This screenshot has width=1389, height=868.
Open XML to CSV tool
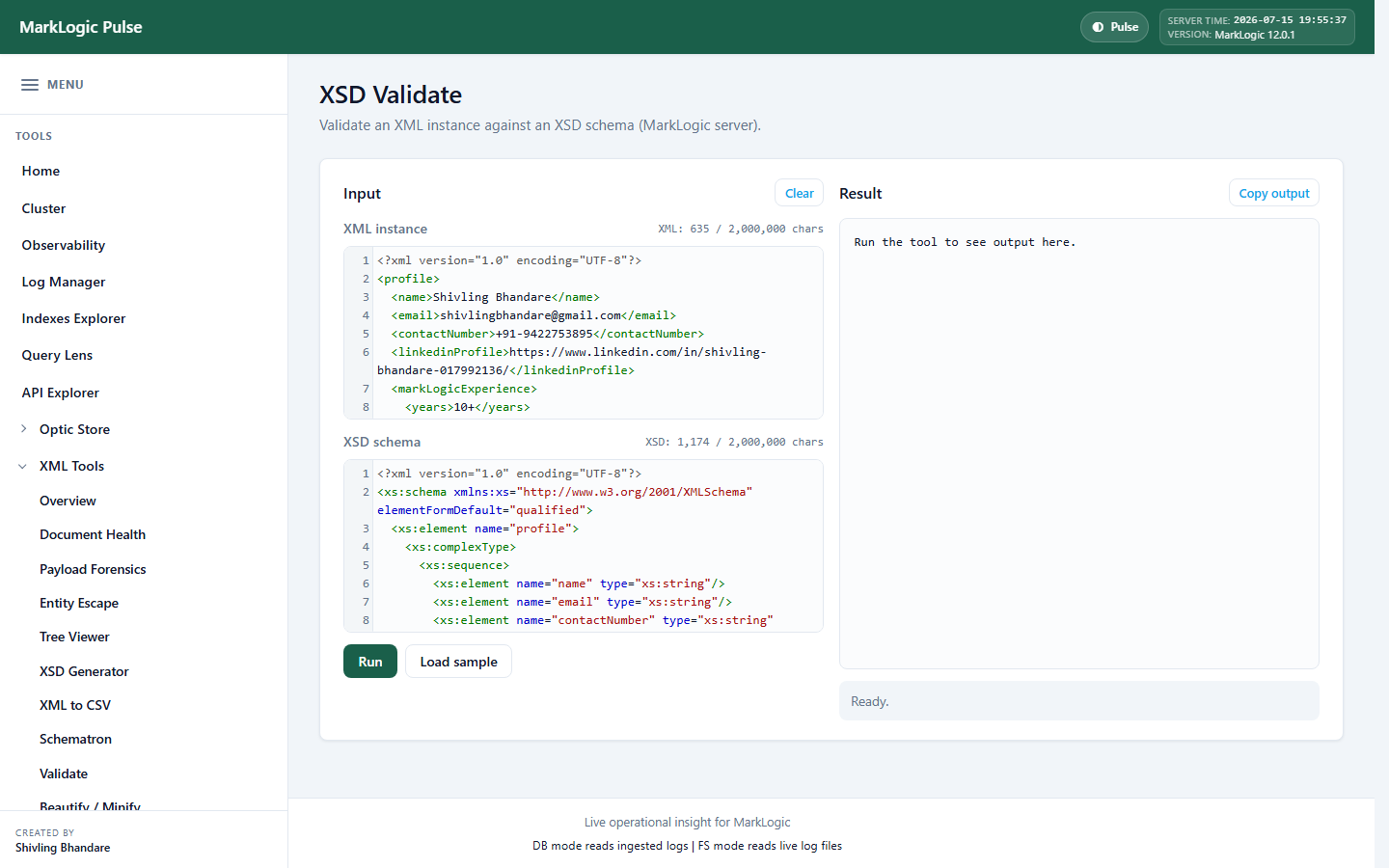(x=75, y=705)
